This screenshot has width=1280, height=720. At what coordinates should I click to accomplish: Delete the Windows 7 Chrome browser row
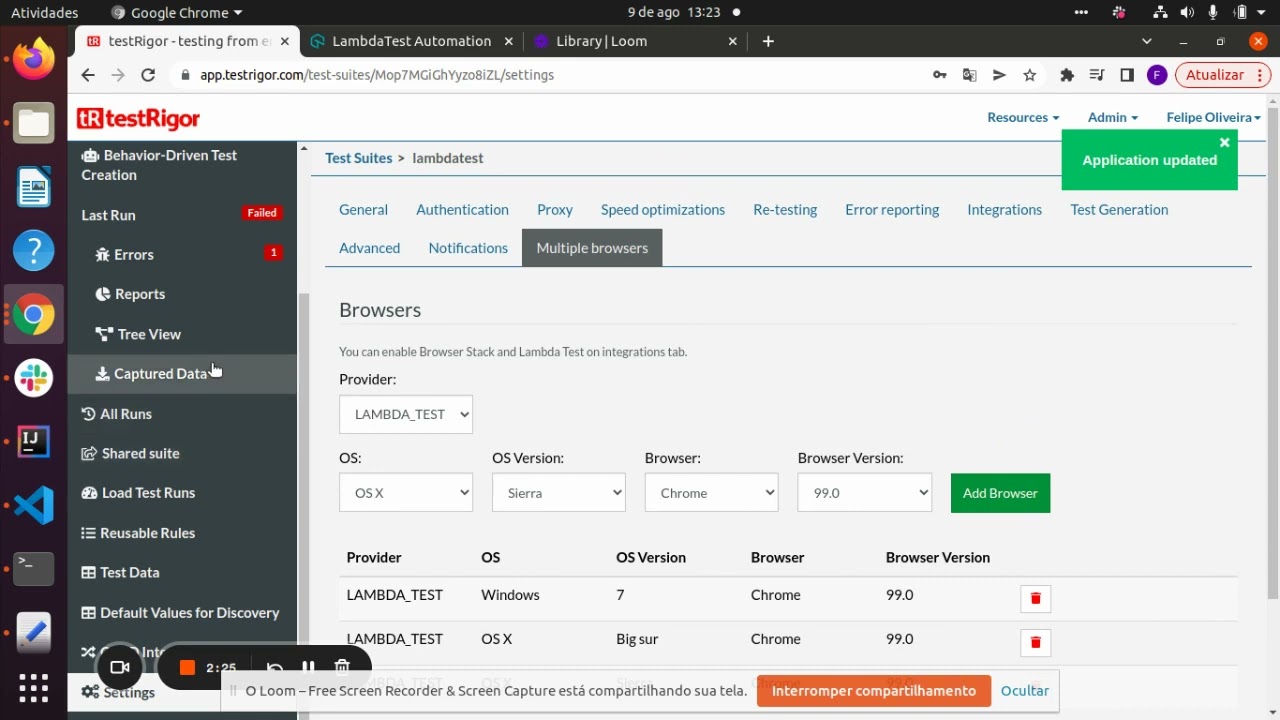[x=1035, y=598]
